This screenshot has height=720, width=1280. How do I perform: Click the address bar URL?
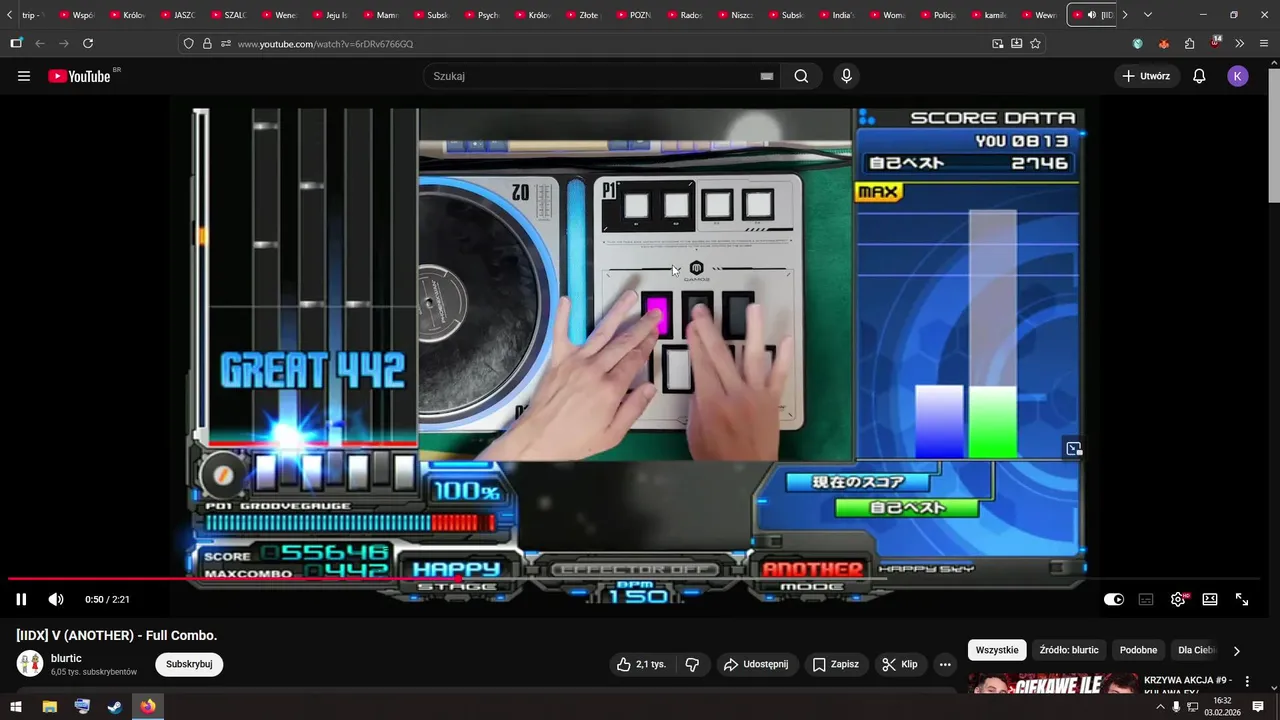pos(325,44)
